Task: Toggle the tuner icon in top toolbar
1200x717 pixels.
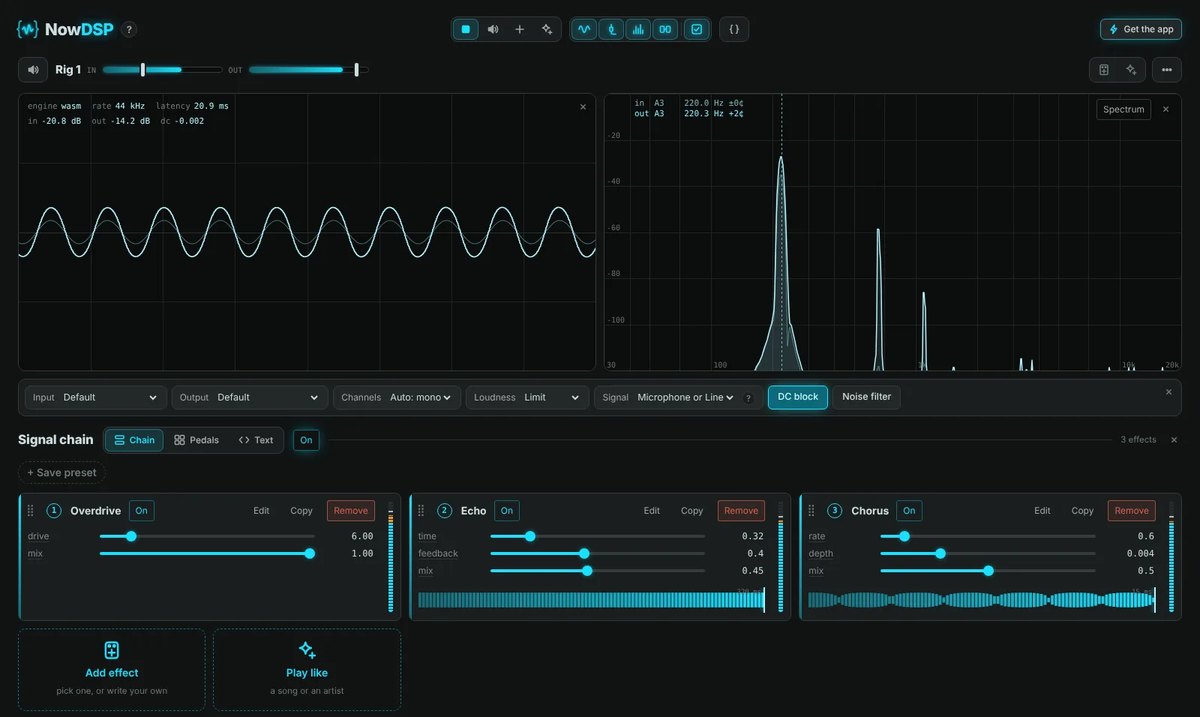Action: click(x=612, y=29)
